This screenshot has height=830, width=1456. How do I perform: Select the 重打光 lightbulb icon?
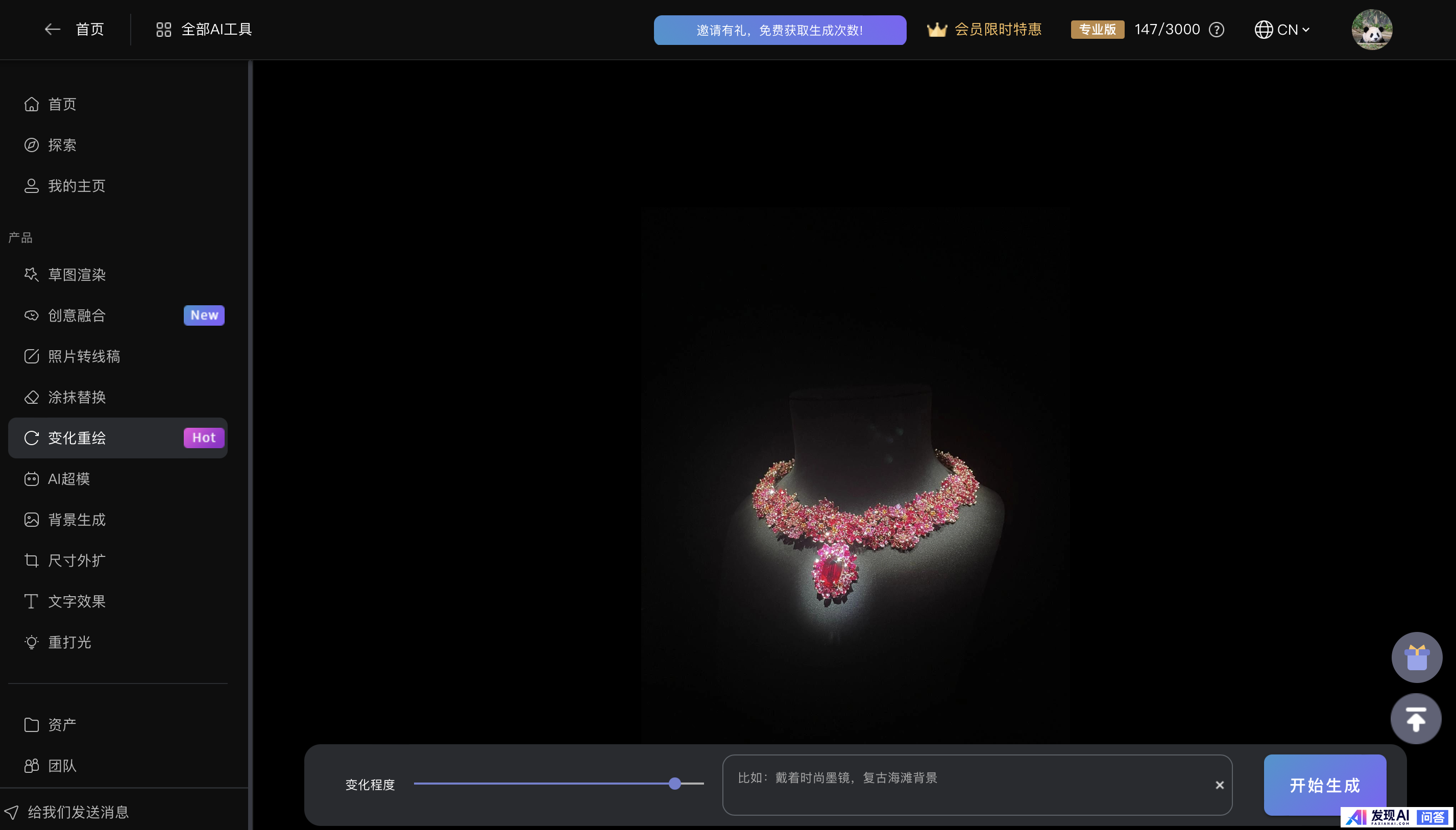point(31,643)
